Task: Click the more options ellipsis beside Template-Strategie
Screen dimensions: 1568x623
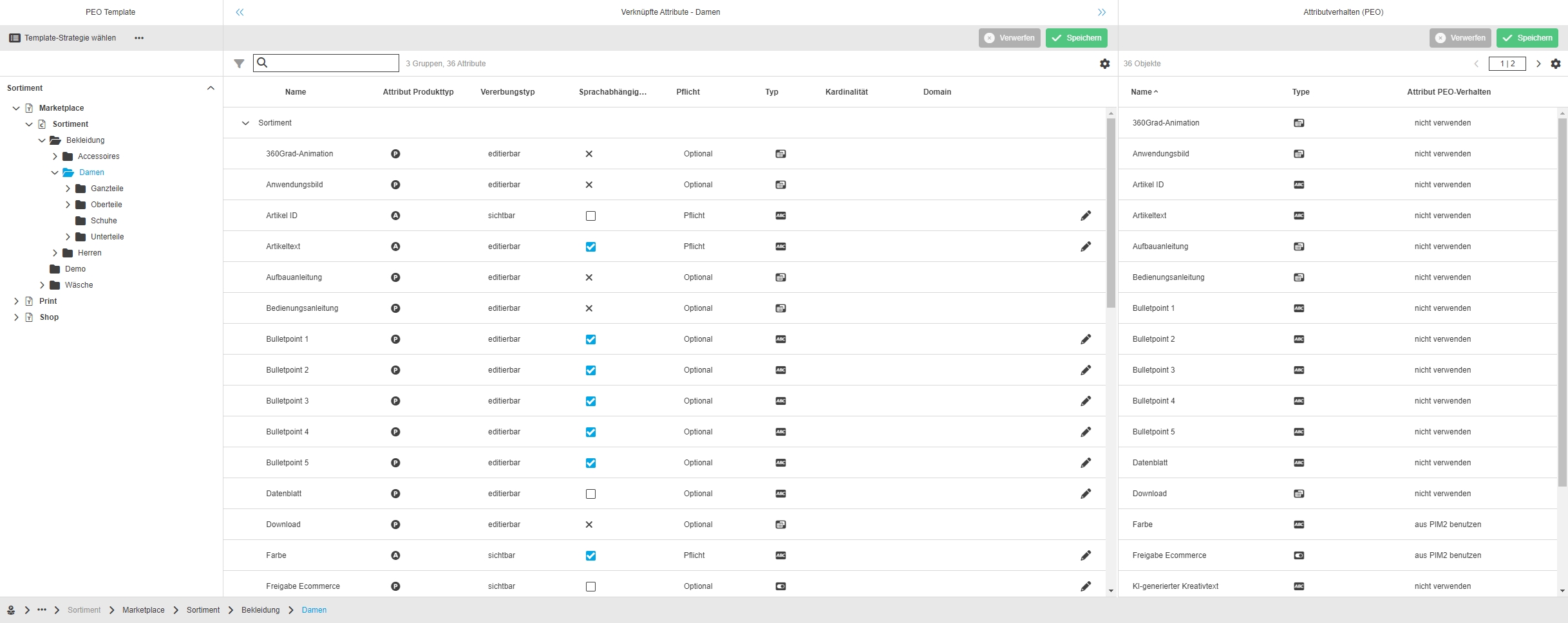Action: pyautogui.click(x=139, y=38)
